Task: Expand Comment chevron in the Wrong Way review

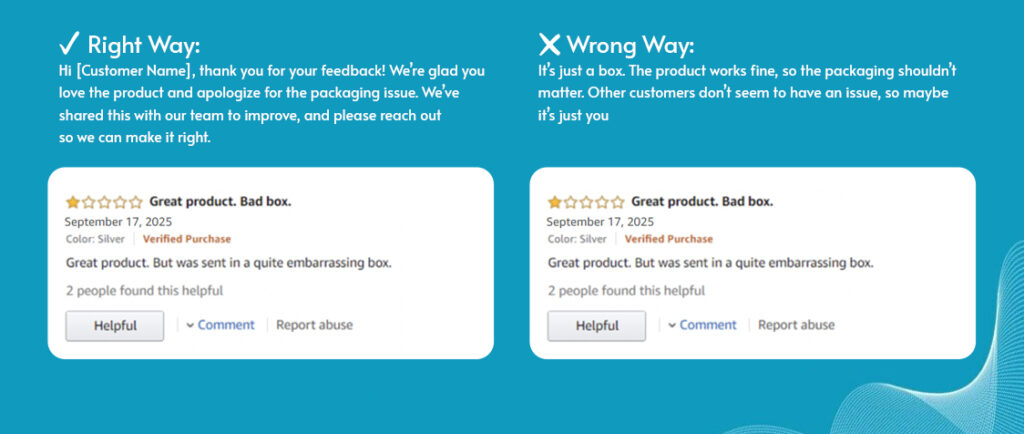Action: (x=672, y=325)
